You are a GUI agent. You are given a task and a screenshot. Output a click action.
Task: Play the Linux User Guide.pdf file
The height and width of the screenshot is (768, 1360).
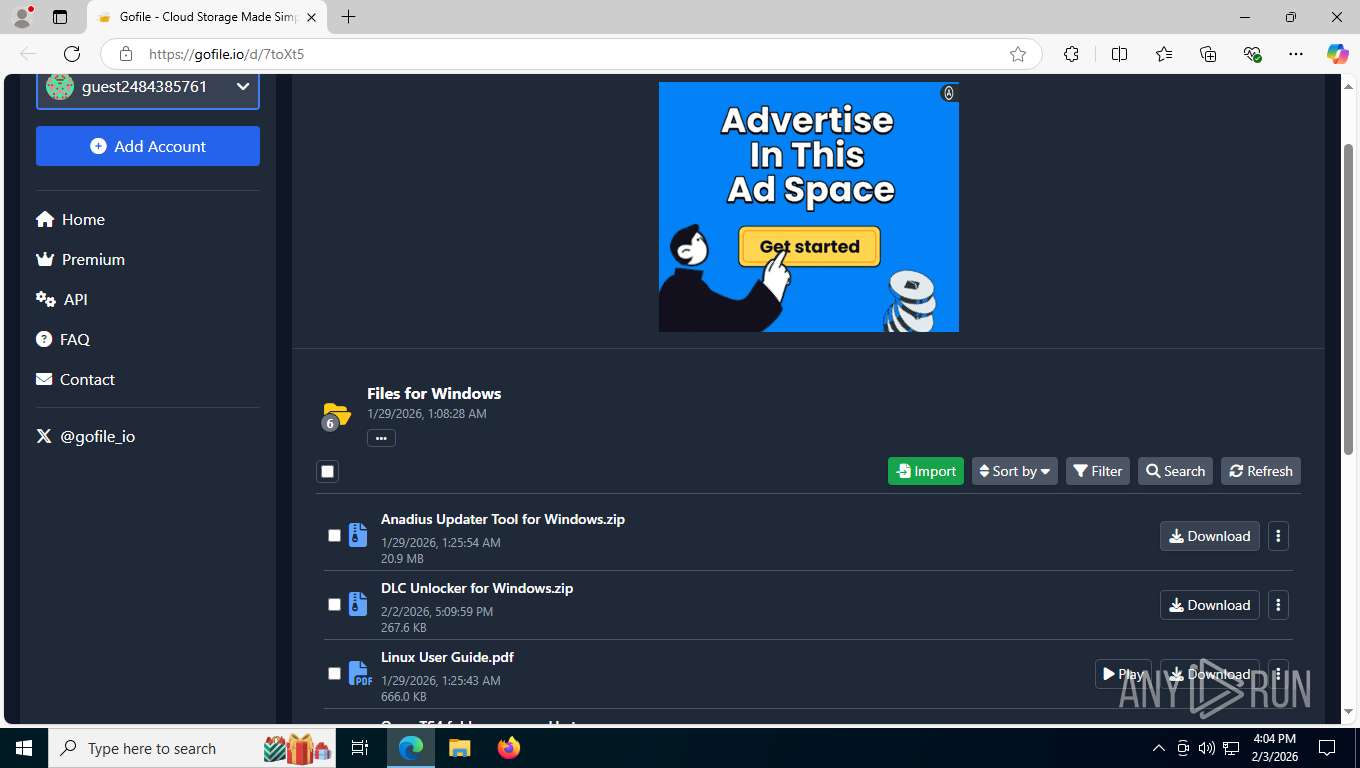pos(1123,674)
